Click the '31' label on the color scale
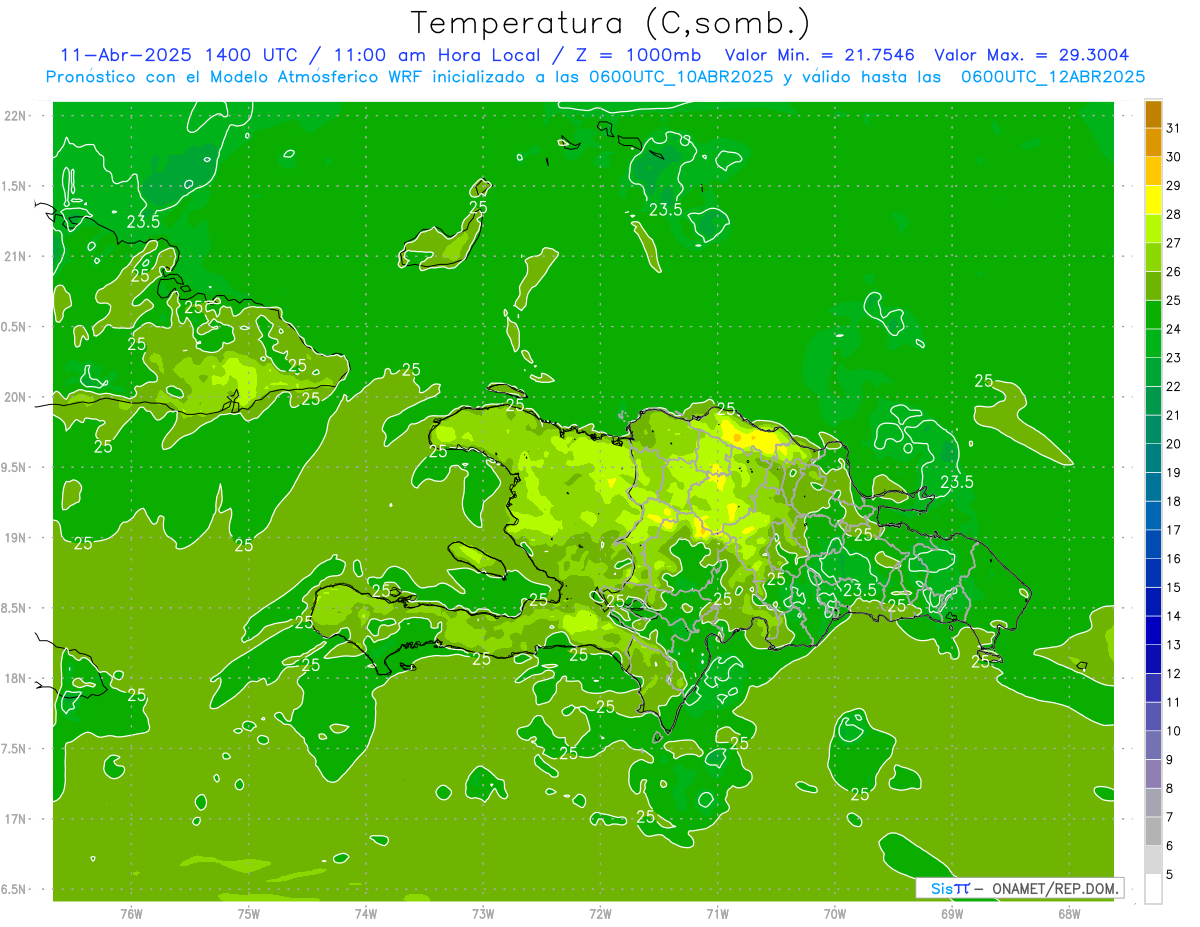The width and height of the screenshot is (1200, 927). point(1173,128)
